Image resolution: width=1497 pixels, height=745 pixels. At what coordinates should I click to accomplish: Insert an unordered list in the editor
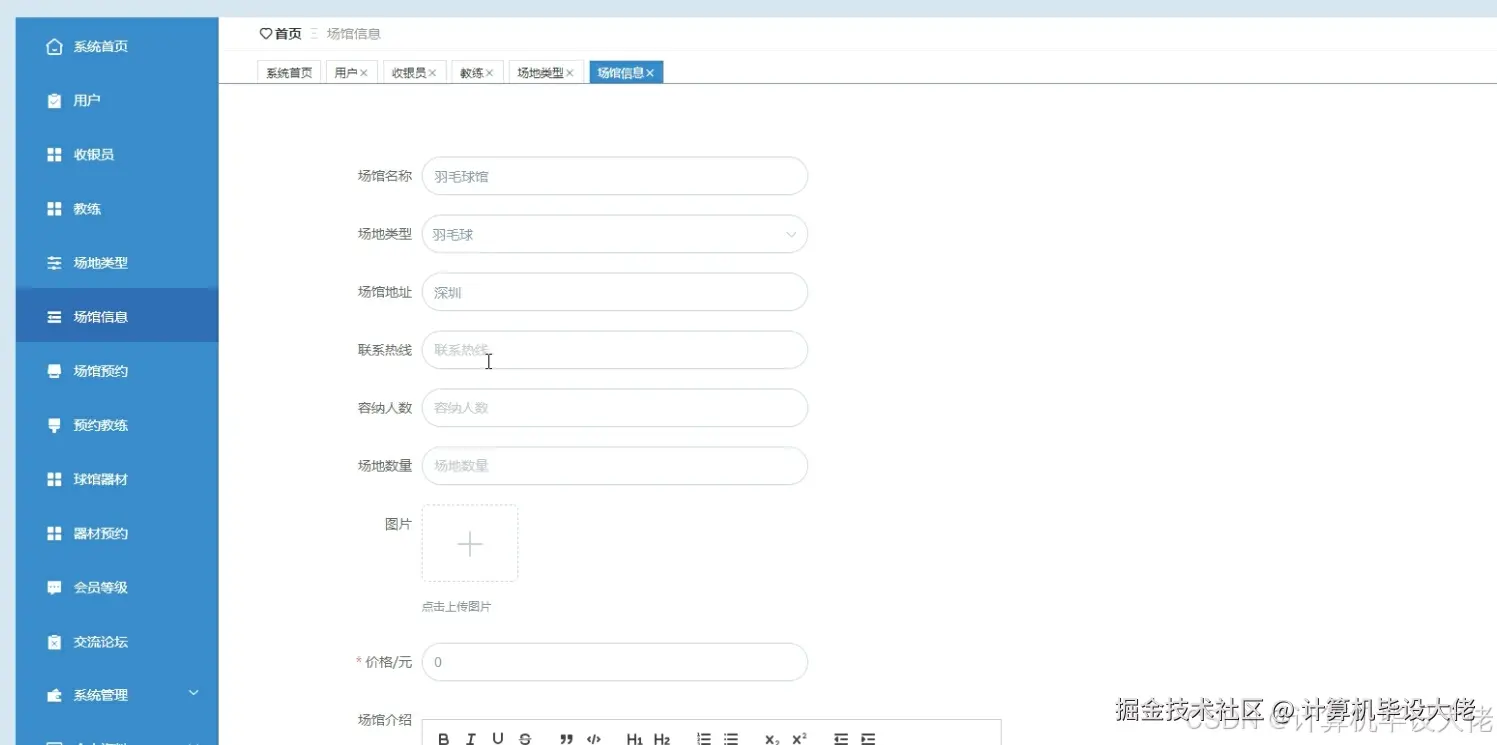click(729, 739)
